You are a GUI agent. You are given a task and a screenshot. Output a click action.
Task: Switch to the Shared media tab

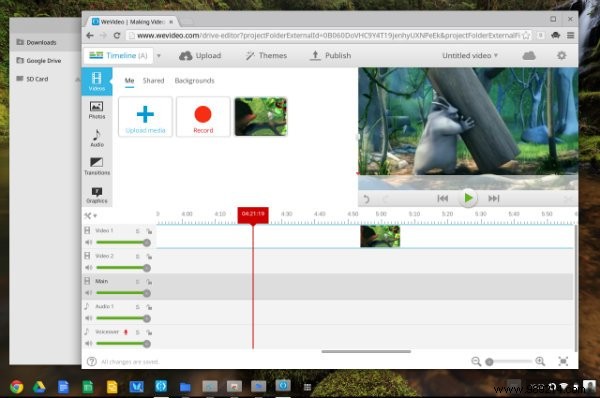[x=153, y=80]
